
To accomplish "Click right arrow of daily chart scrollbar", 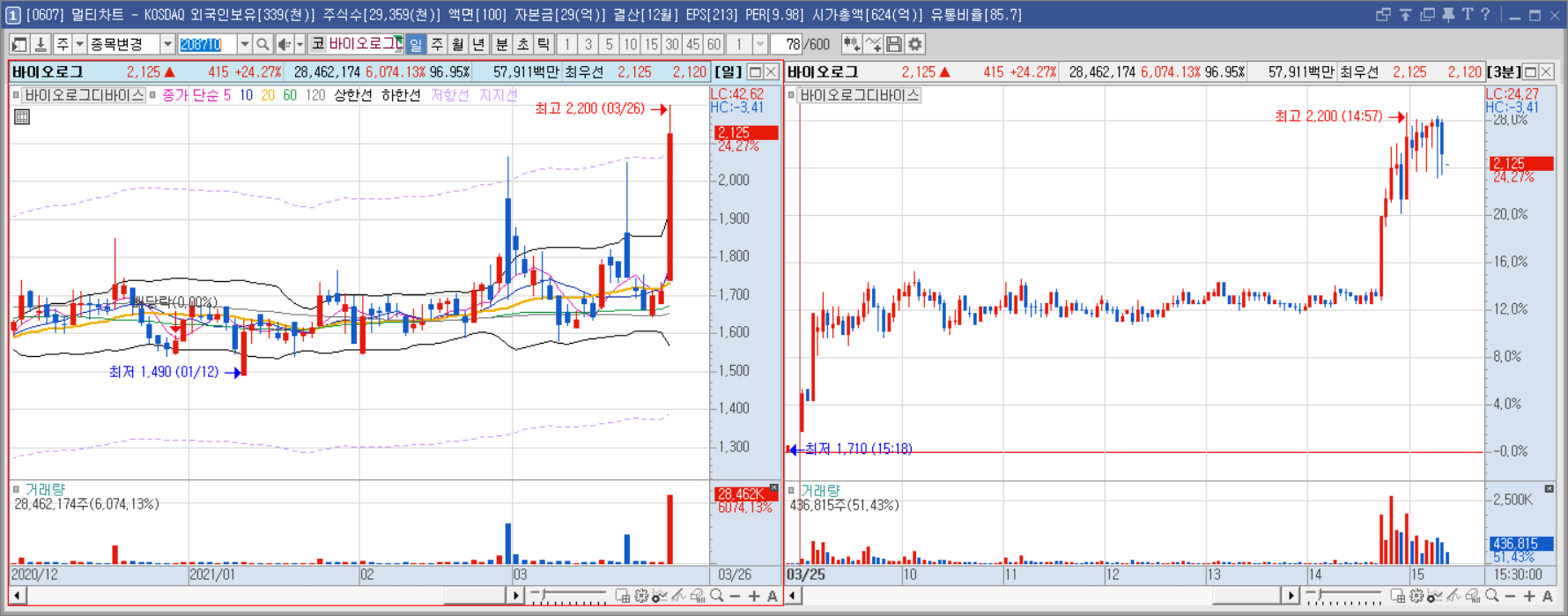I will tap(516, 597).
